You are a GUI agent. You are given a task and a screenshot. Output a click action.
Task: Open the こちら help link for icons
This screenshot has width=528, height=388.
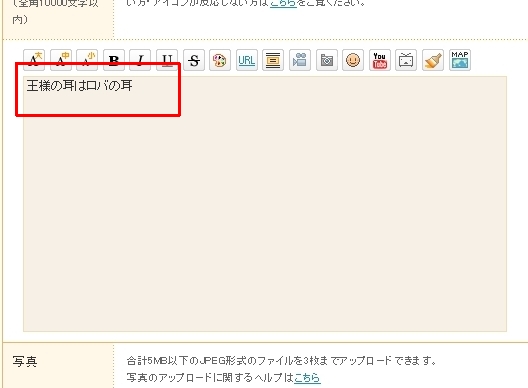coord(283,3)
